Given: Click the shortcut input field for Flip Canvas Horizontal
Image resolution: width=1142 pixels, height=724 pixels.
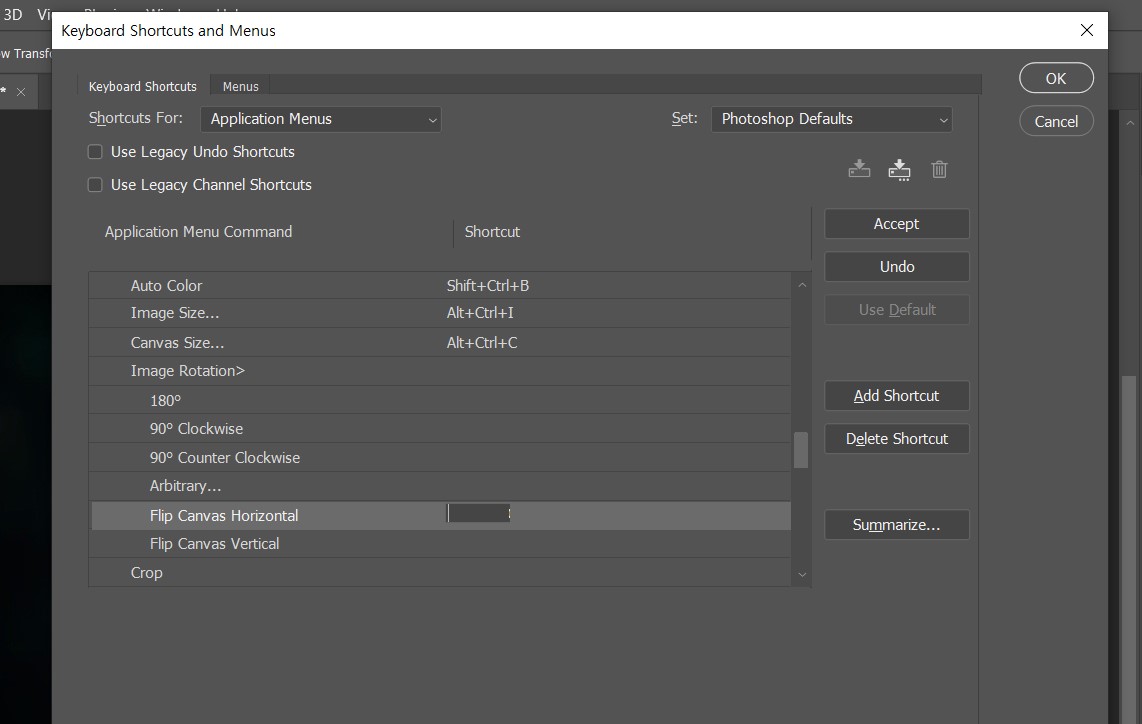Looking at the screenshot, I should [479, 514].
